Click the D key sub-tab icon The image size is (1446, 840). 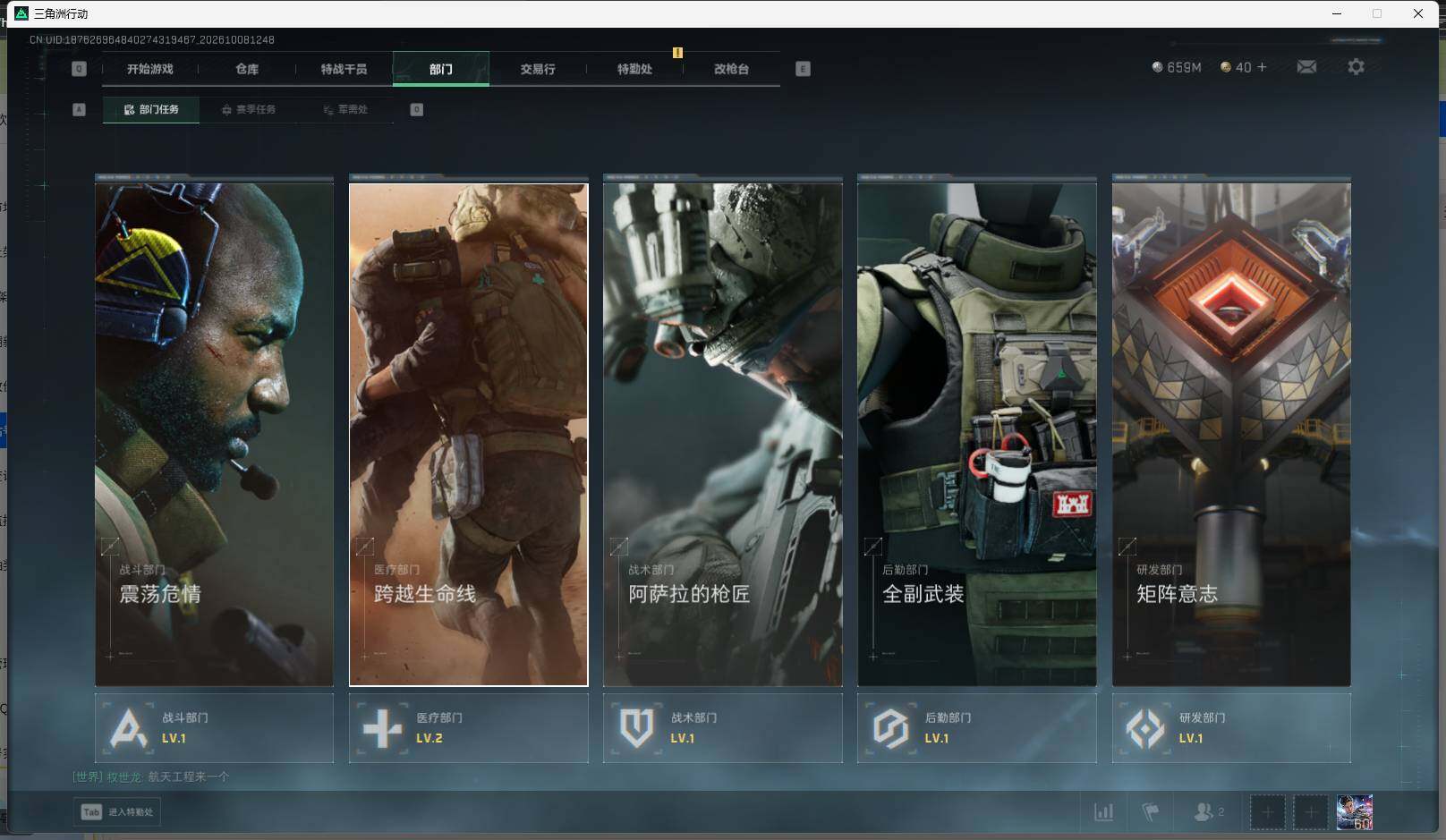click(416, 109)
